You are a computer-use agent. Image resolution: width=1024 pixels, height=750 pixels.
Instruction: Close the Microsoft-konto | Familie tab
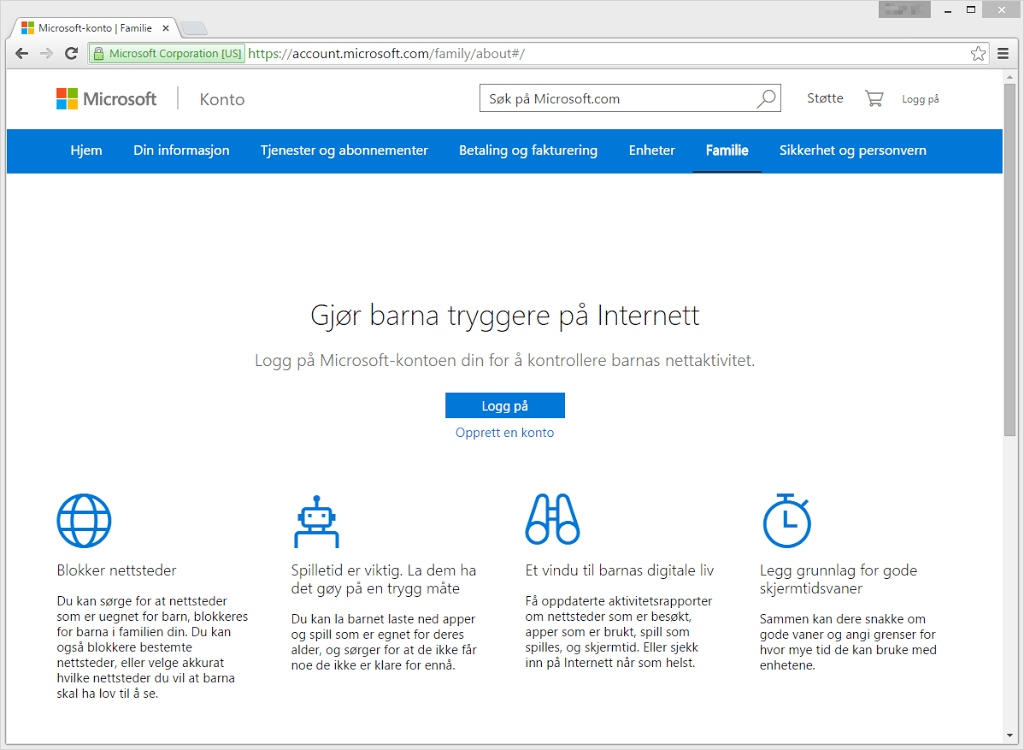click(166, 28)
